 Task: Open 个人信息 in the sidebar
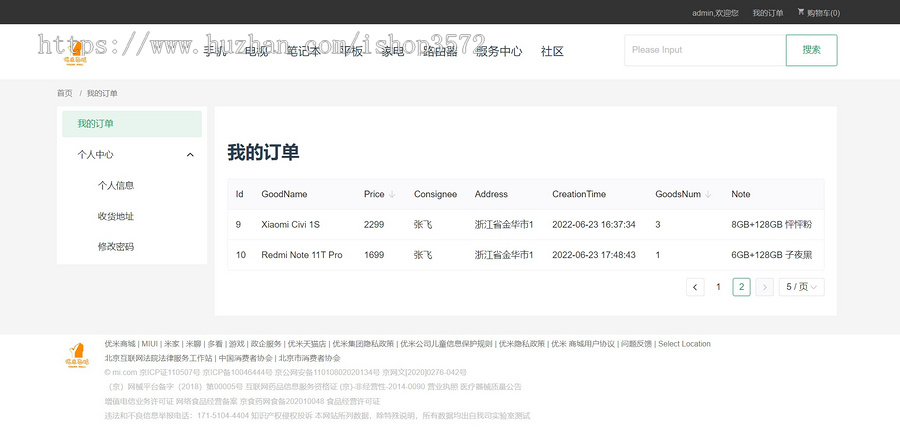pyautogui.click(x=116, y=185)
